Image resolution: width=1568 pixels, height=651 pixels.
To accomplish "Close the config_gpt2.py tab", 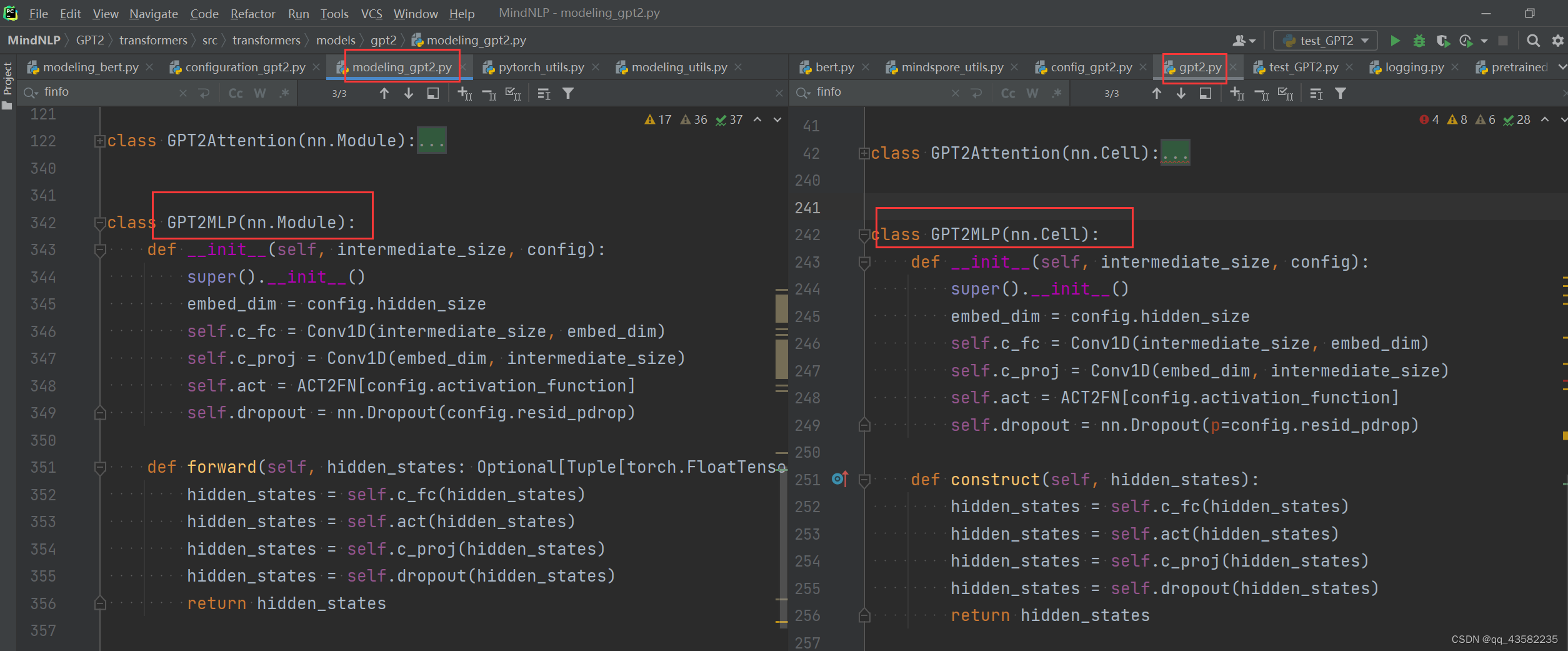I will pos(1143,67).
